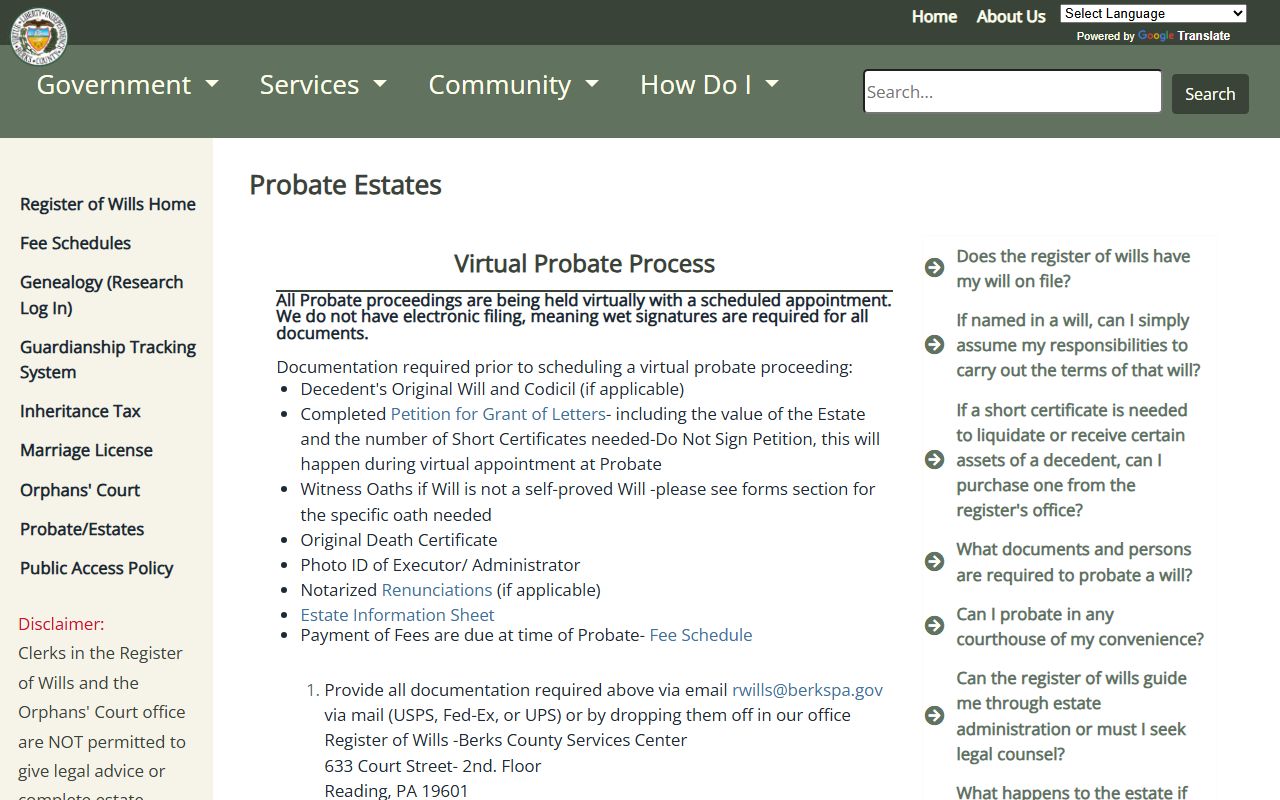
Task: Open Fee Schedules in sidebar
Action: [x=75, y=243]
